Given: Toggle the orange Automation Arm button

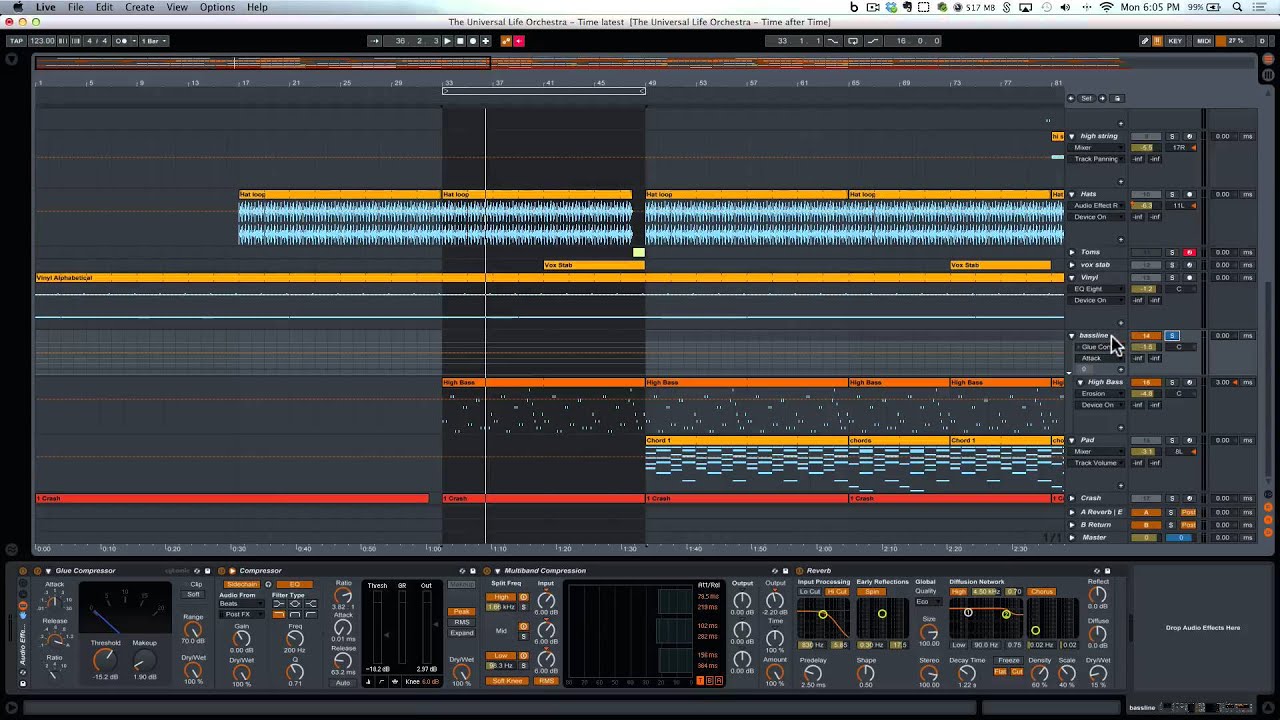Looking at the screenshot, I should 506,41.
